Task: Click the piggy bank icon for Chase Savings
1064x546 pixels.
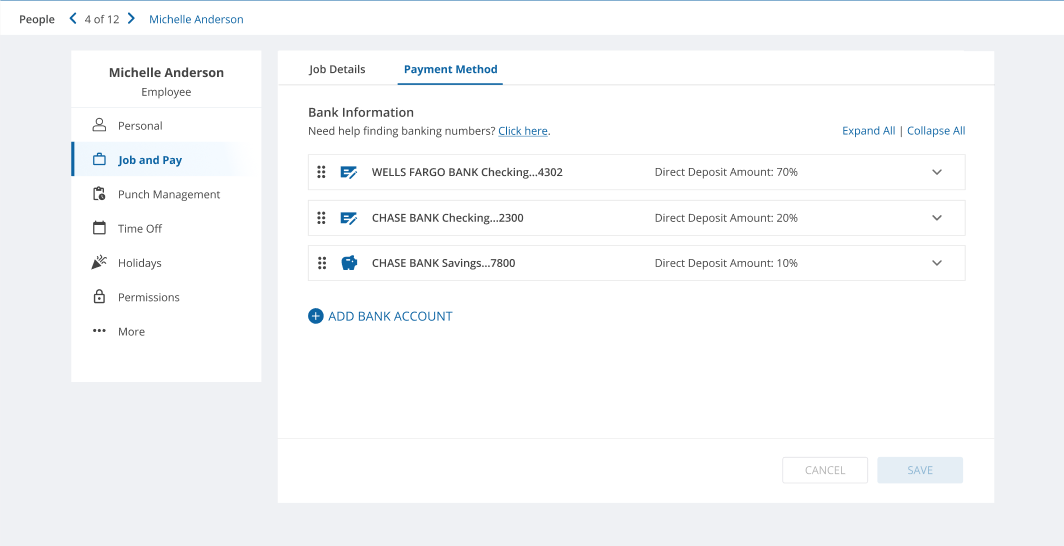Action: [349, 263]
